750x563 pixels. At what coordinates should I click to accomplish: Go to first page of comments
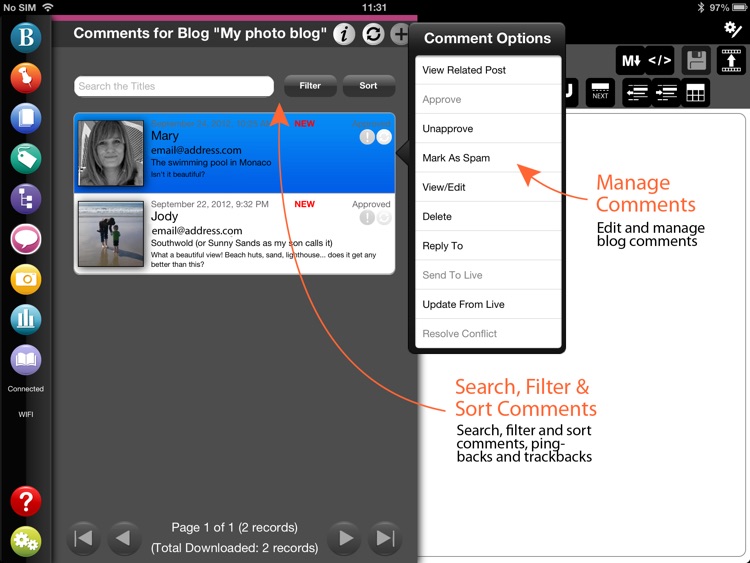coord(83,538)
